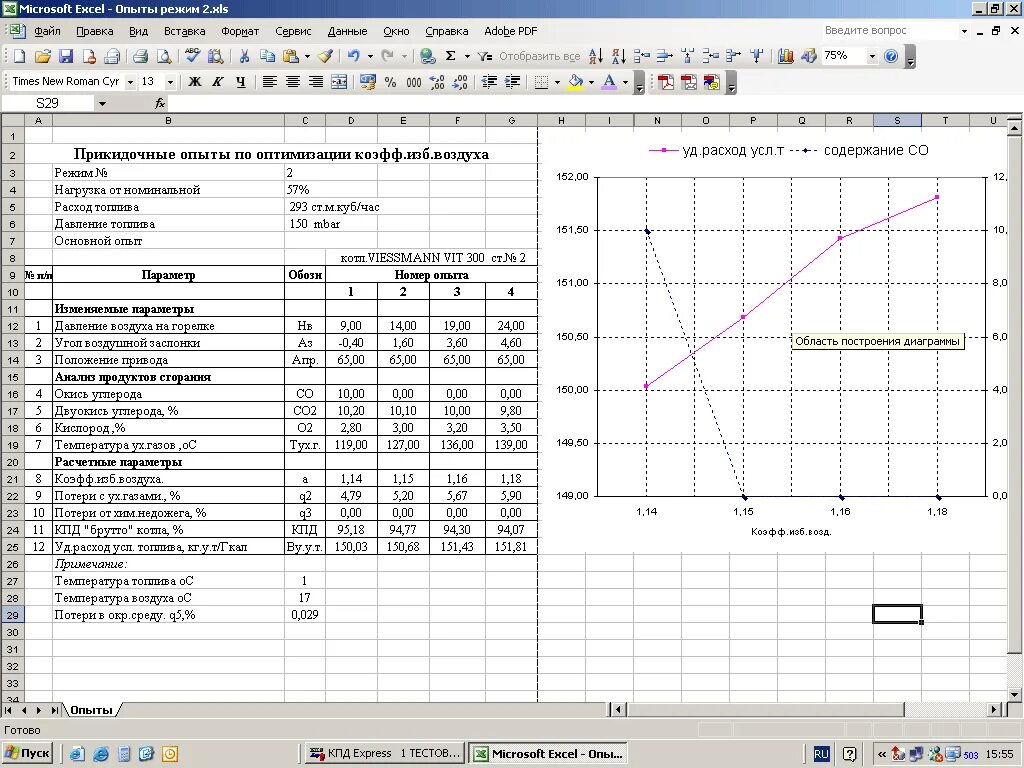
Task: Sort ascending with А-Я icon
Action: (596, 56)
